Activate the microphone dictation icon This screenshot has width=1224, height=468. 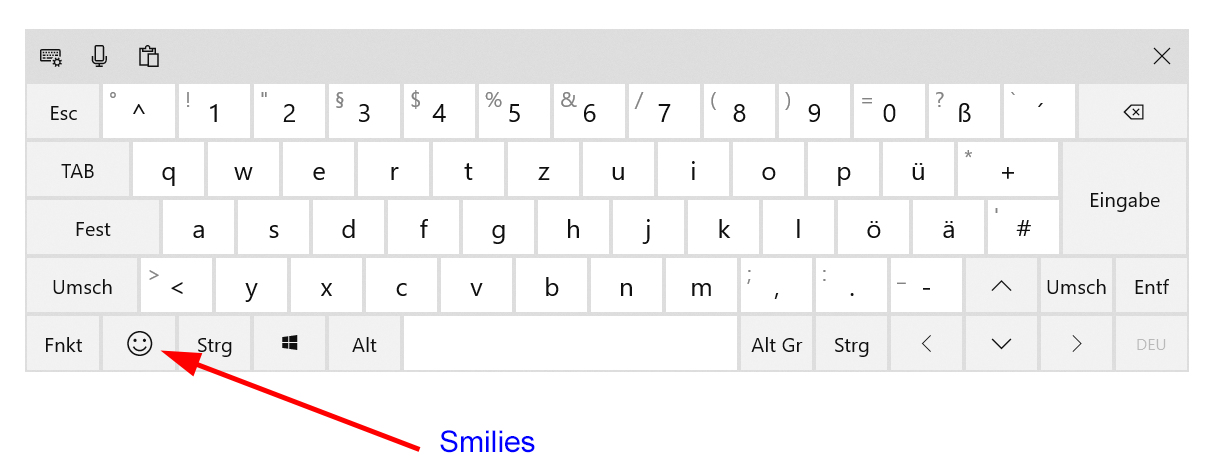99,57
